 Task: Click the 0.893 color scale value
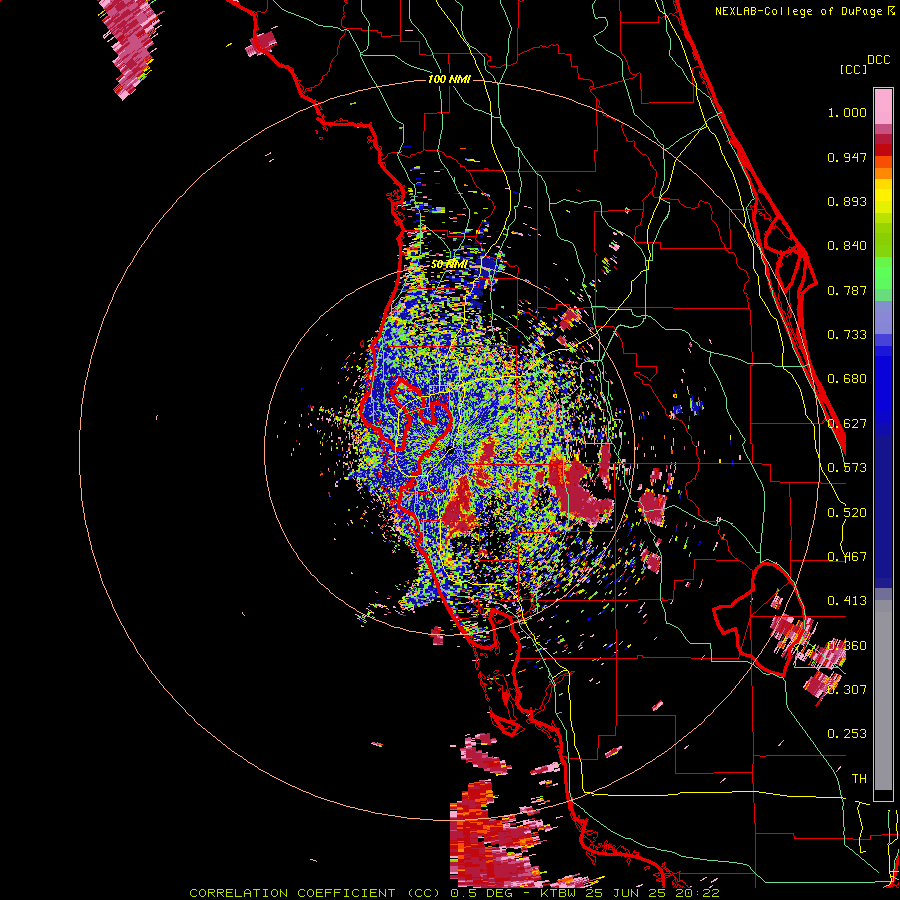click(x=847, y=201)
